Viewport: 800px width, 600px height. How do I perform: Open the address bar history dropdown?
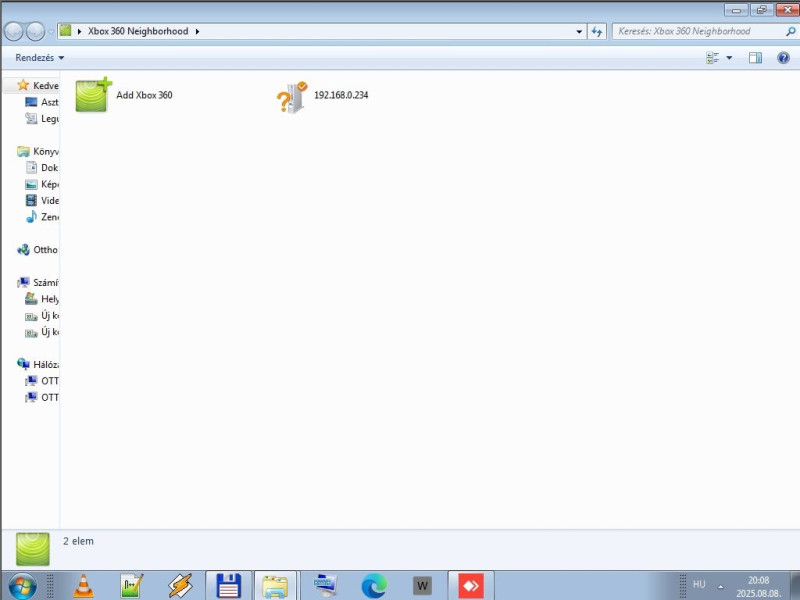pyautogui.click(x=579, y=31)
